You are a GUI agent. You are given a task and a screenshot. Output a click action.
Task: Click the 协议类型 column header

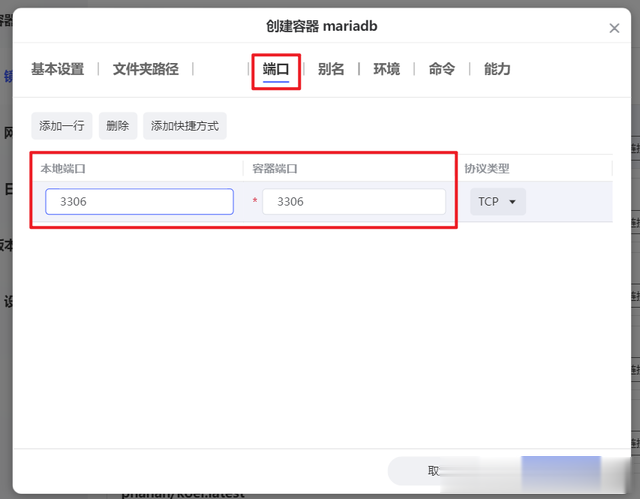coord(487,169)
